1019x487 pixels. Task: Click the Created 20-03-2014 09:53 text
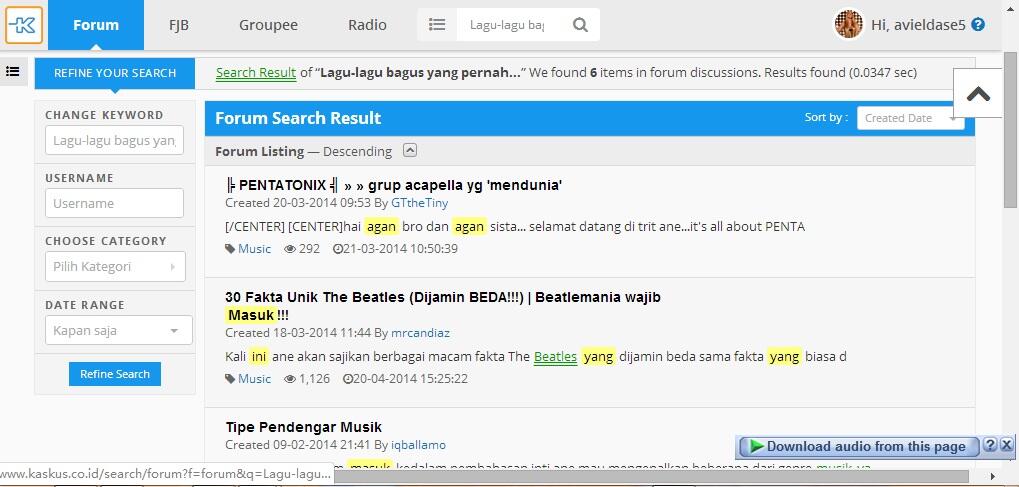click(x=298, y=203)
